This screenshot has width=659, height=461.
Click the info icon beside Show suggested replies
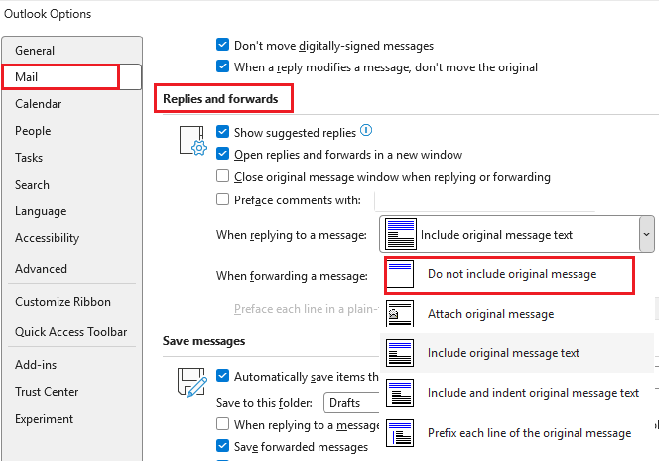coord(366,130)
